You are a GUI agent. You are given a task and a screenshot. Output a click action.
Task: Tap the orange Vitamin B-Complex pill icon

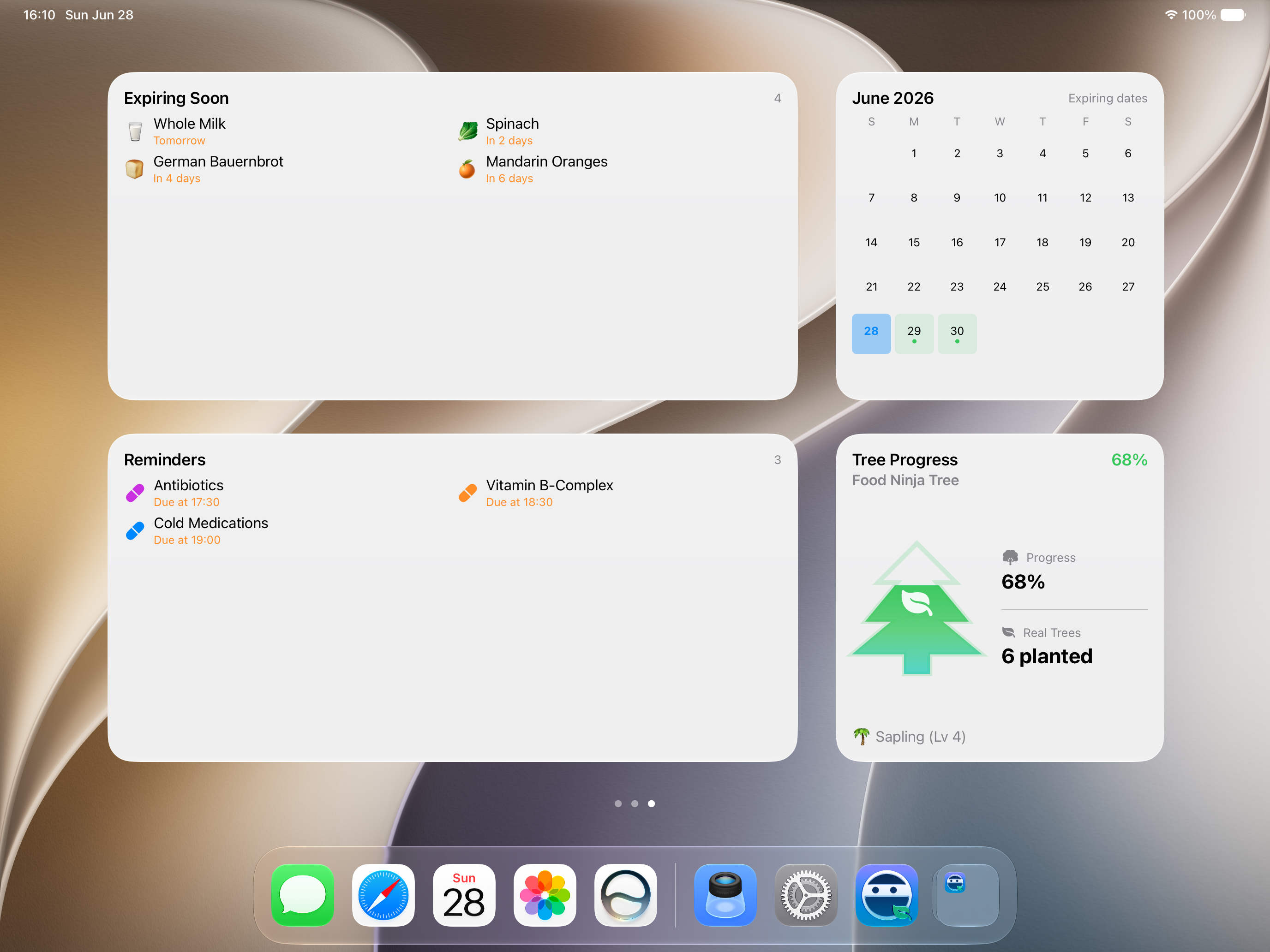click(x=467, y=493)
